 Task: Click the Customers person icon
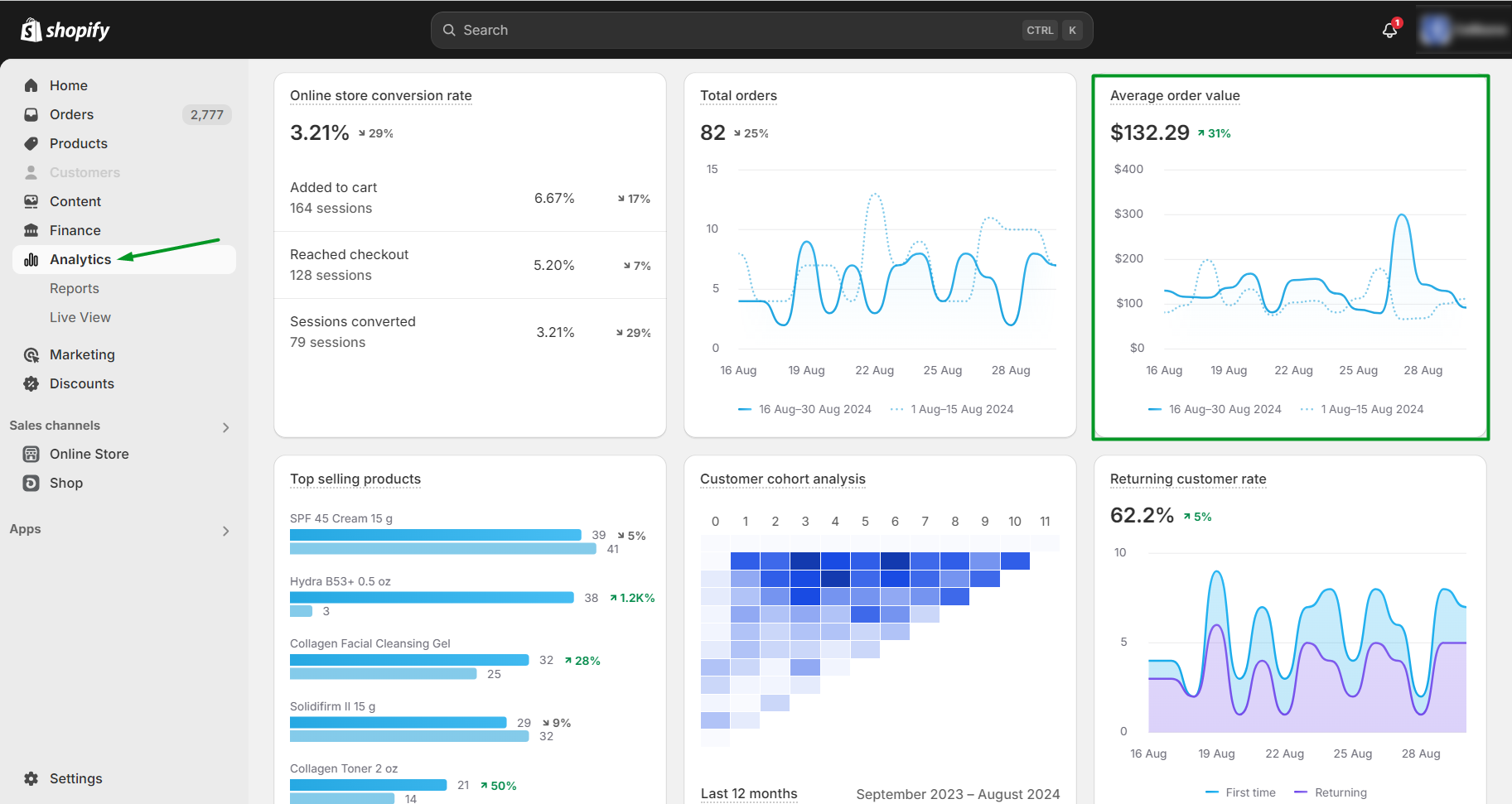click(x=31, y=172)
